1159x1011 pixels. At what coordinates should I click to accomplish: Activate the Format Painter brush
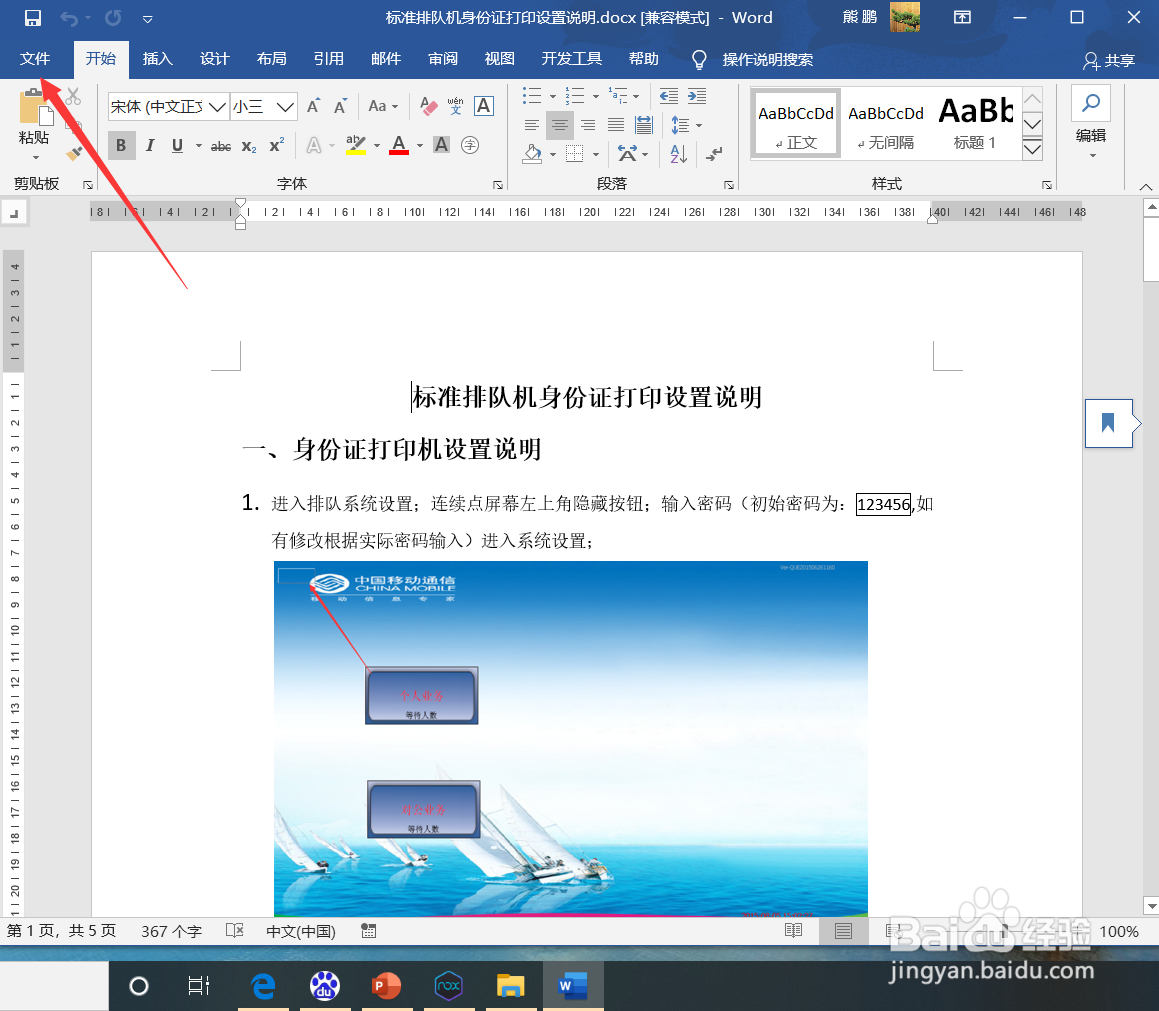[73, 153]
